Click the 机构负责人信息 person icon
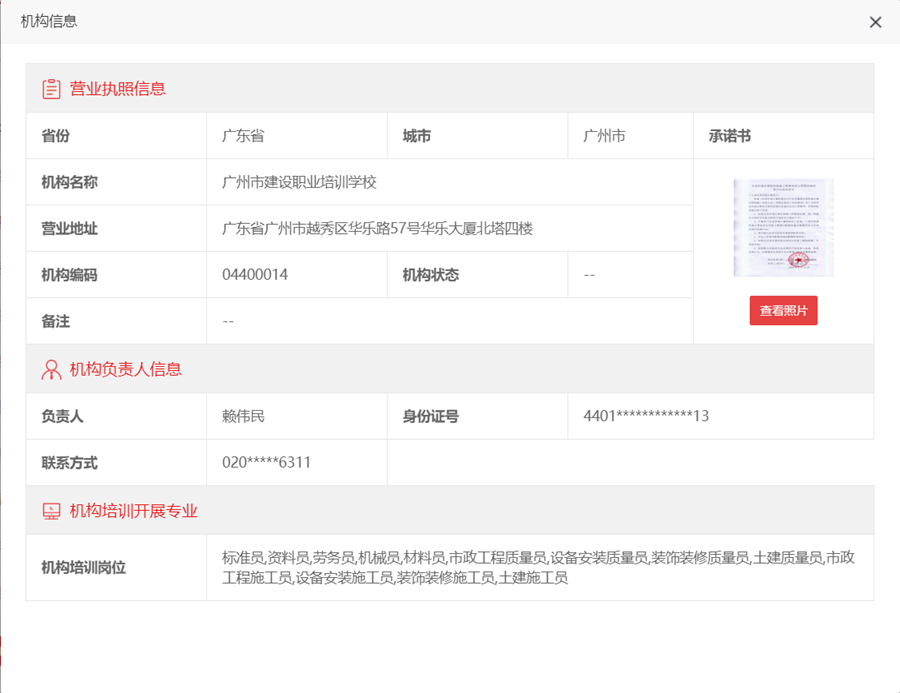This screenshot has width=900, height=693. (x=51, y=370)
